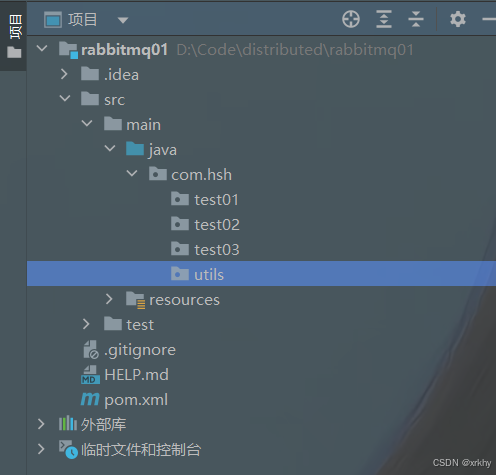Select the java folder label
Image resolution: width=496 pixels, height=475 pixels.
click(163, 150)
